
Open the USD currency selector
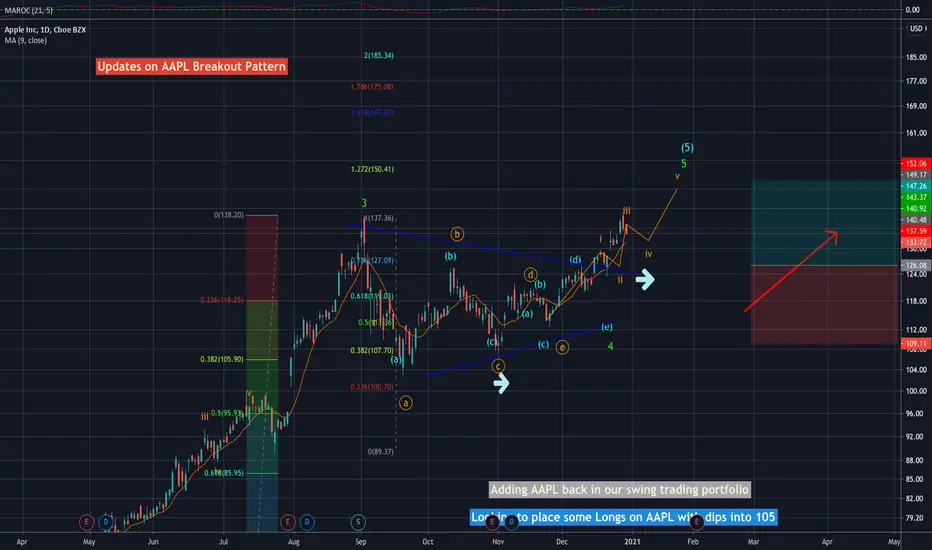click(x=916, y=29)
